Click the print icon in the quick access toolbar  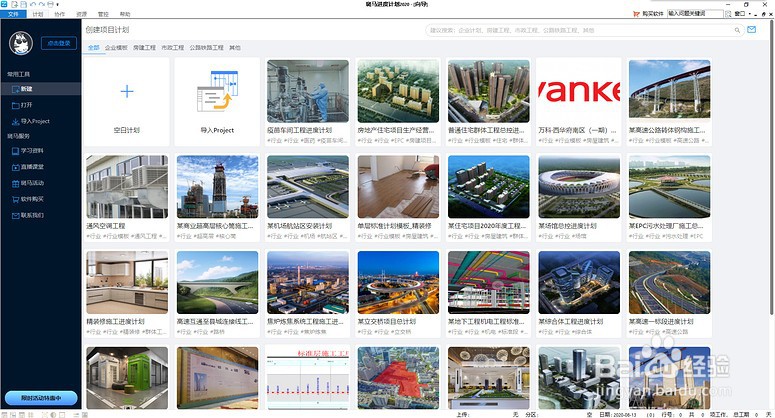[x=50, y=4]
